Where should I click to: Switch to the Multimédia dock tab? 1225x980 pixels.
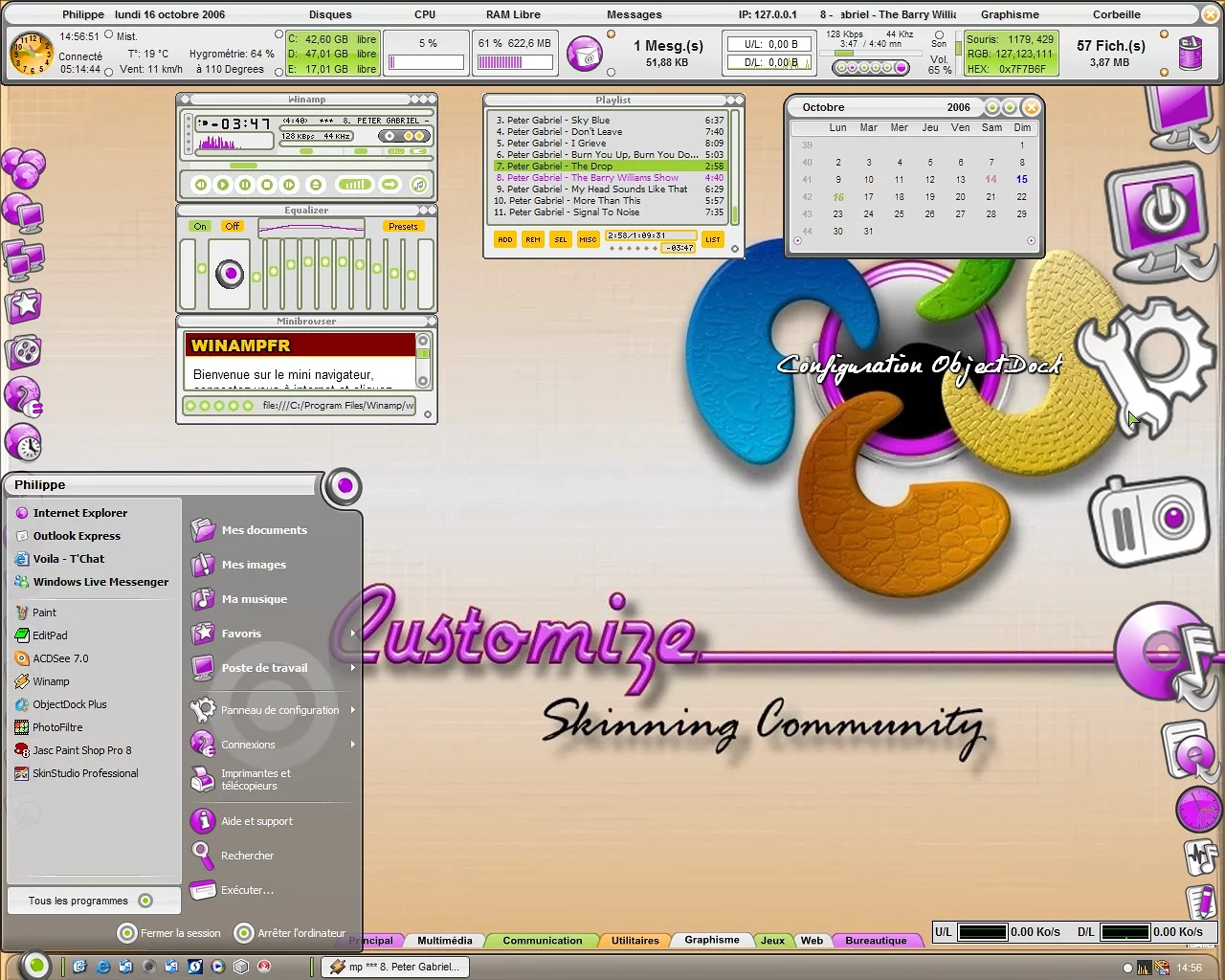click(x=444, y=941)
